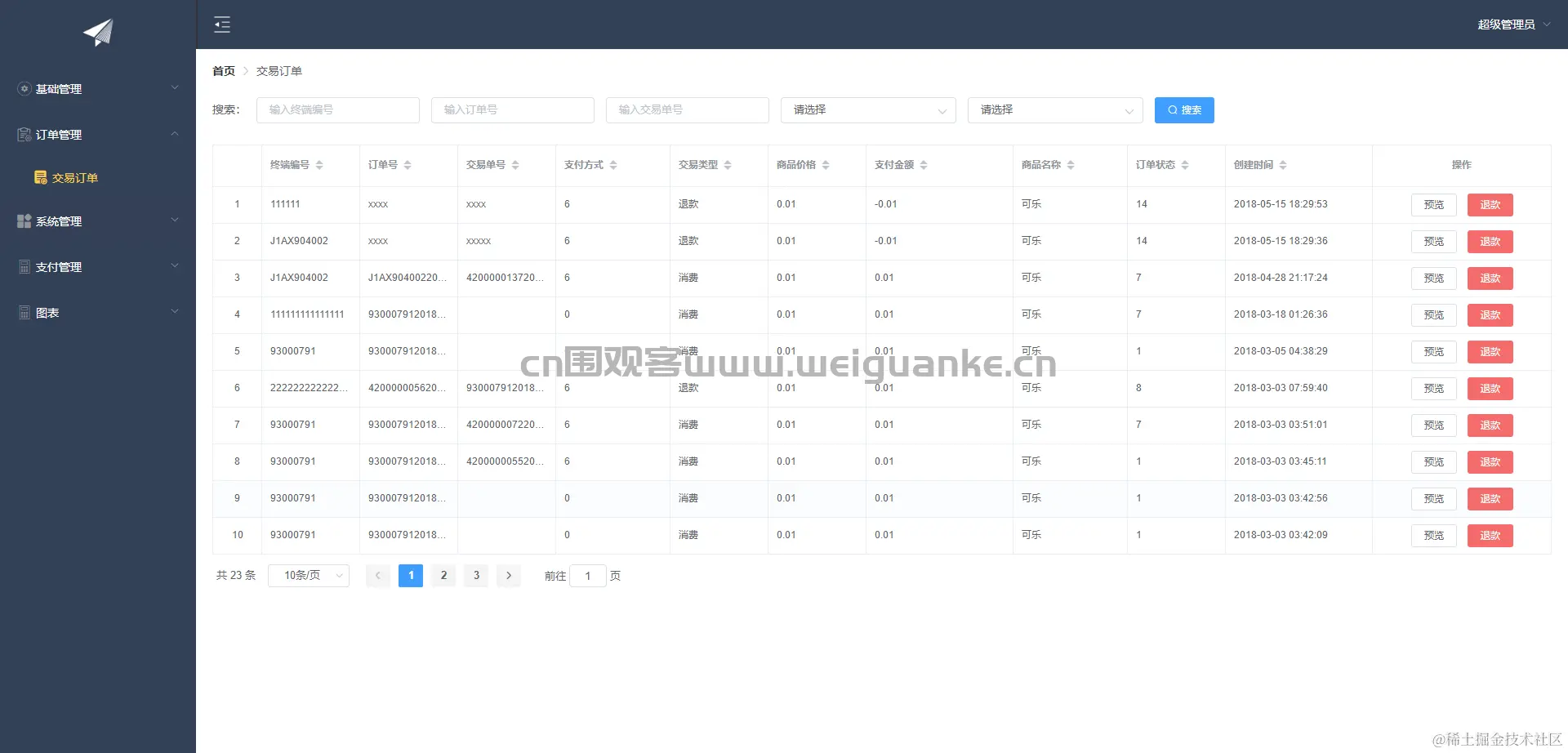Sort by 订单状态 column arrows

coord(1185,165)
